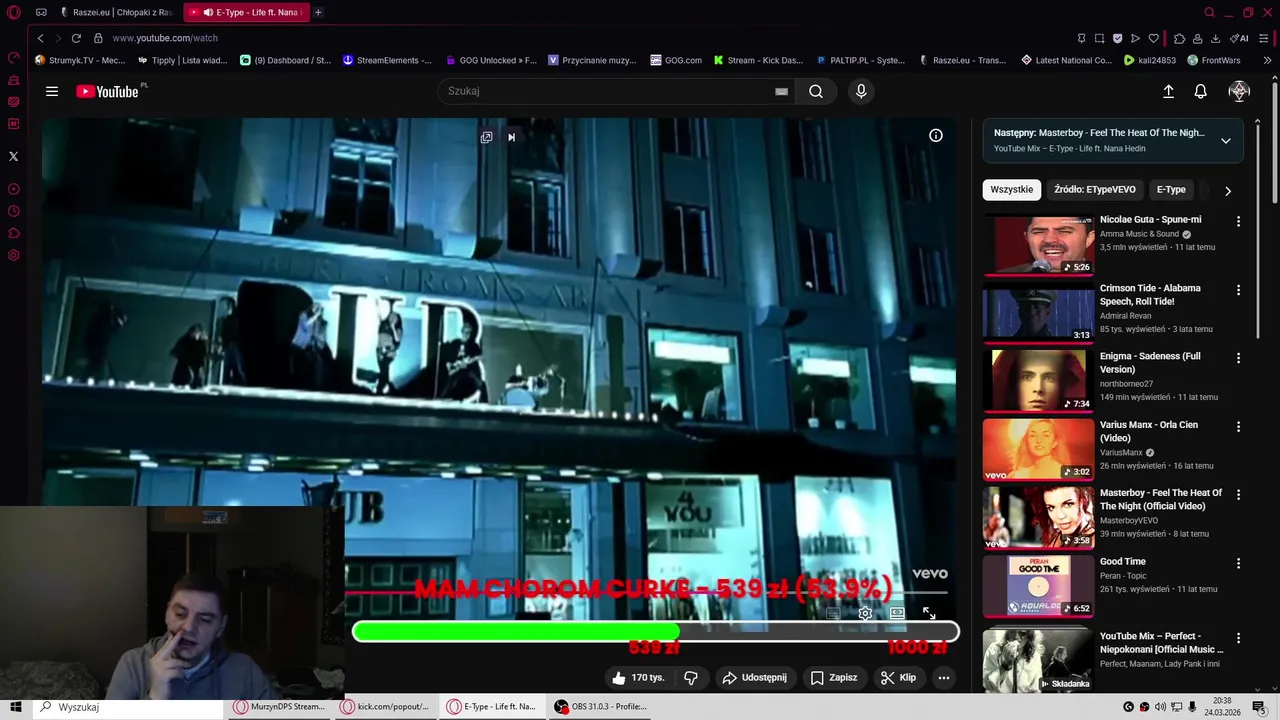Open FrontWars bookmark
The height and width of the screenshot is (720, 1280).
tap(1213, 60)
